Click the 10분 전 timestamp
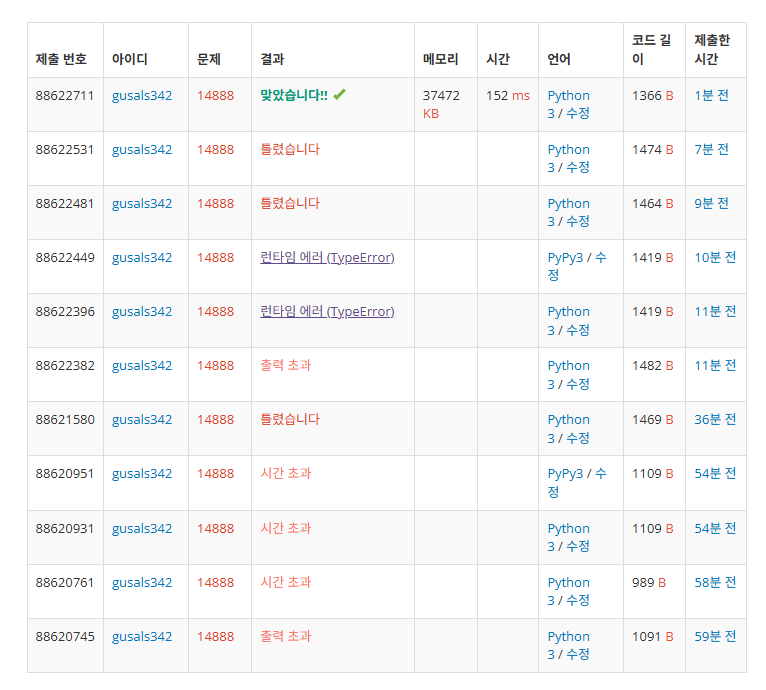Screen dimensions: 766x690 coord(715,258)
